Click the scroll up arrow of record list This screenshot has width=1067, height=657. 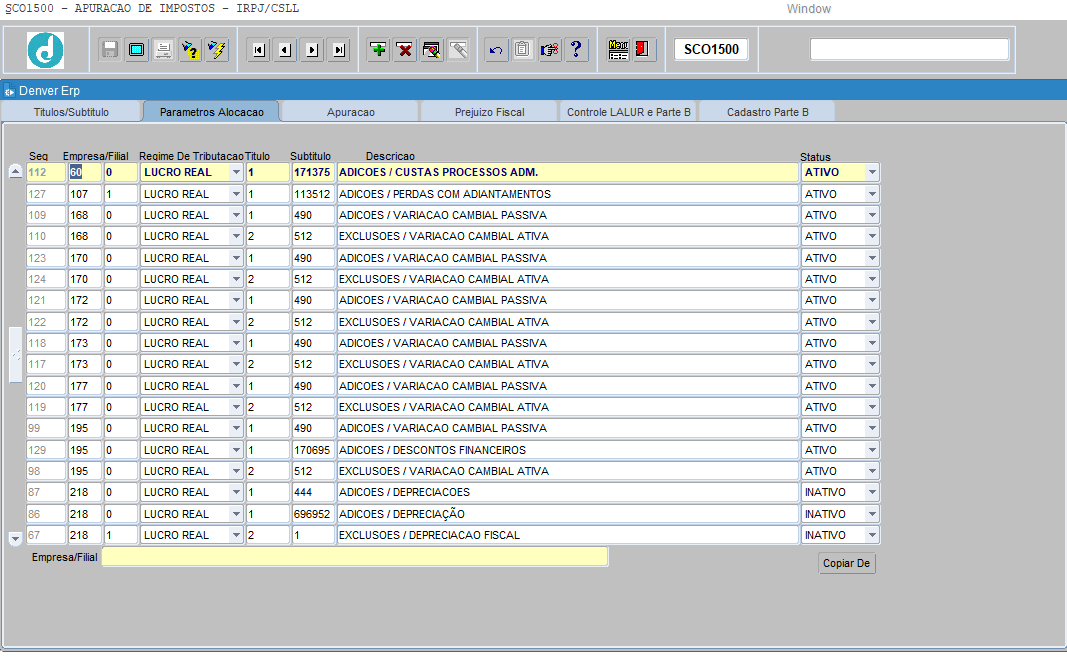(15, 172)
